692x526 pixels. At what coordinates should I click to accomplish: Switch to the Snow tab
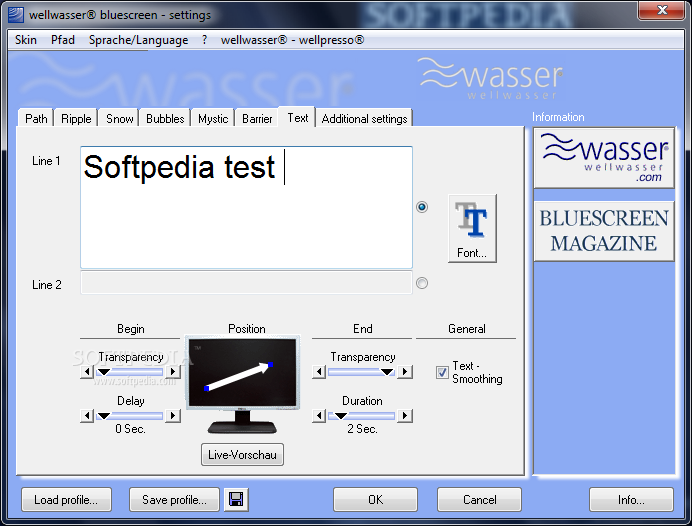pos(119,119)
